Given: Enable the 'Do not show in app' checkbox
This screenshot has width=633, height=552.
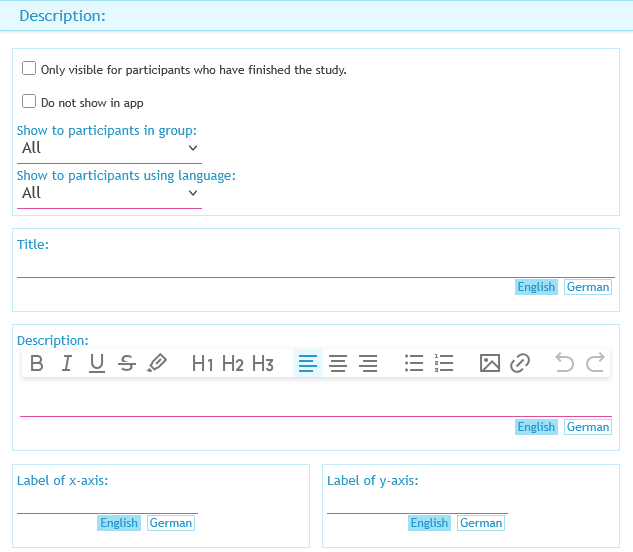Looking at the screenshot, I should [x=29, y=102].
